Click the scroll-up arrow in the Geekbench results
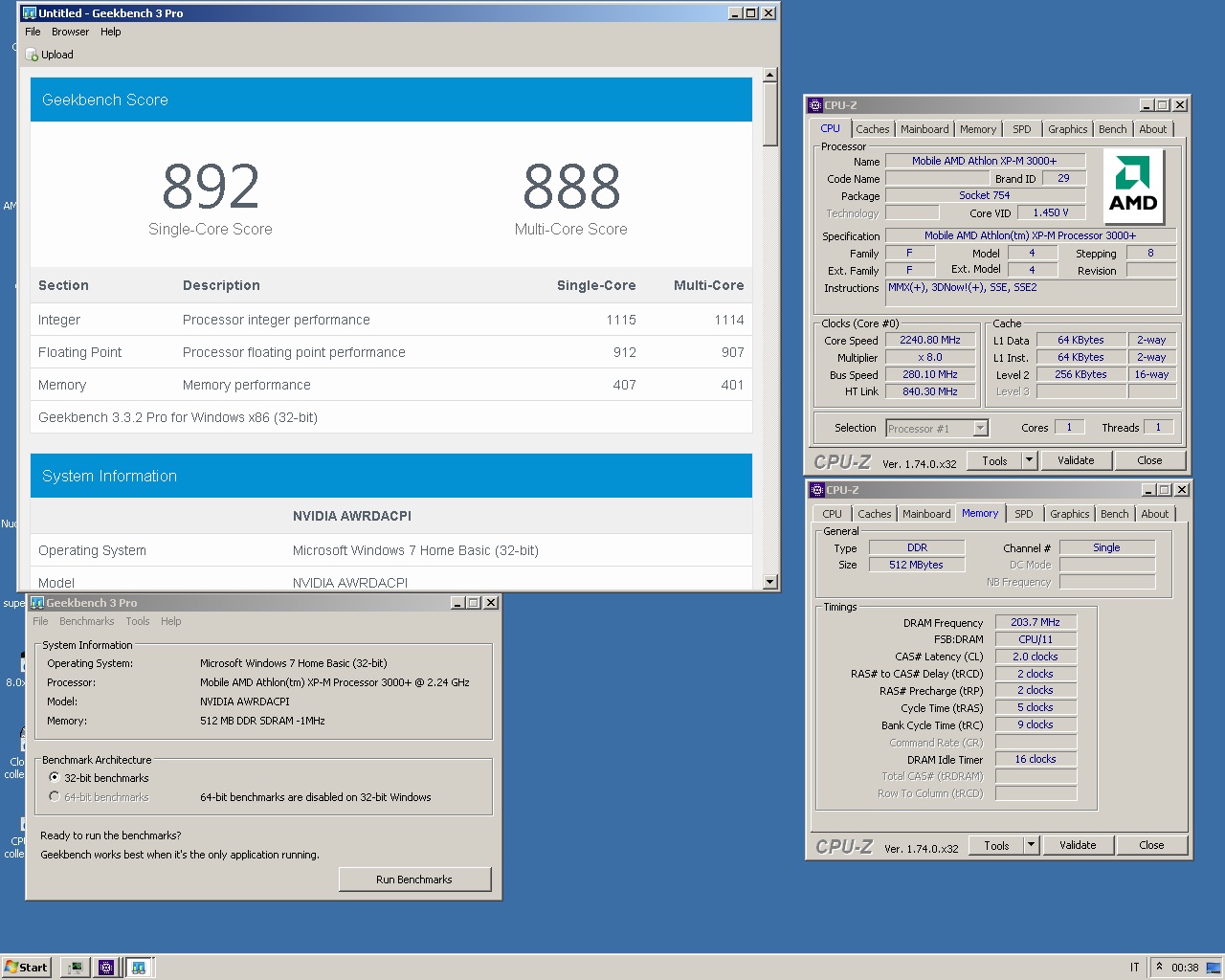Image resolution: width=1225 pixels, height=980 pixels. pos(770,75)
